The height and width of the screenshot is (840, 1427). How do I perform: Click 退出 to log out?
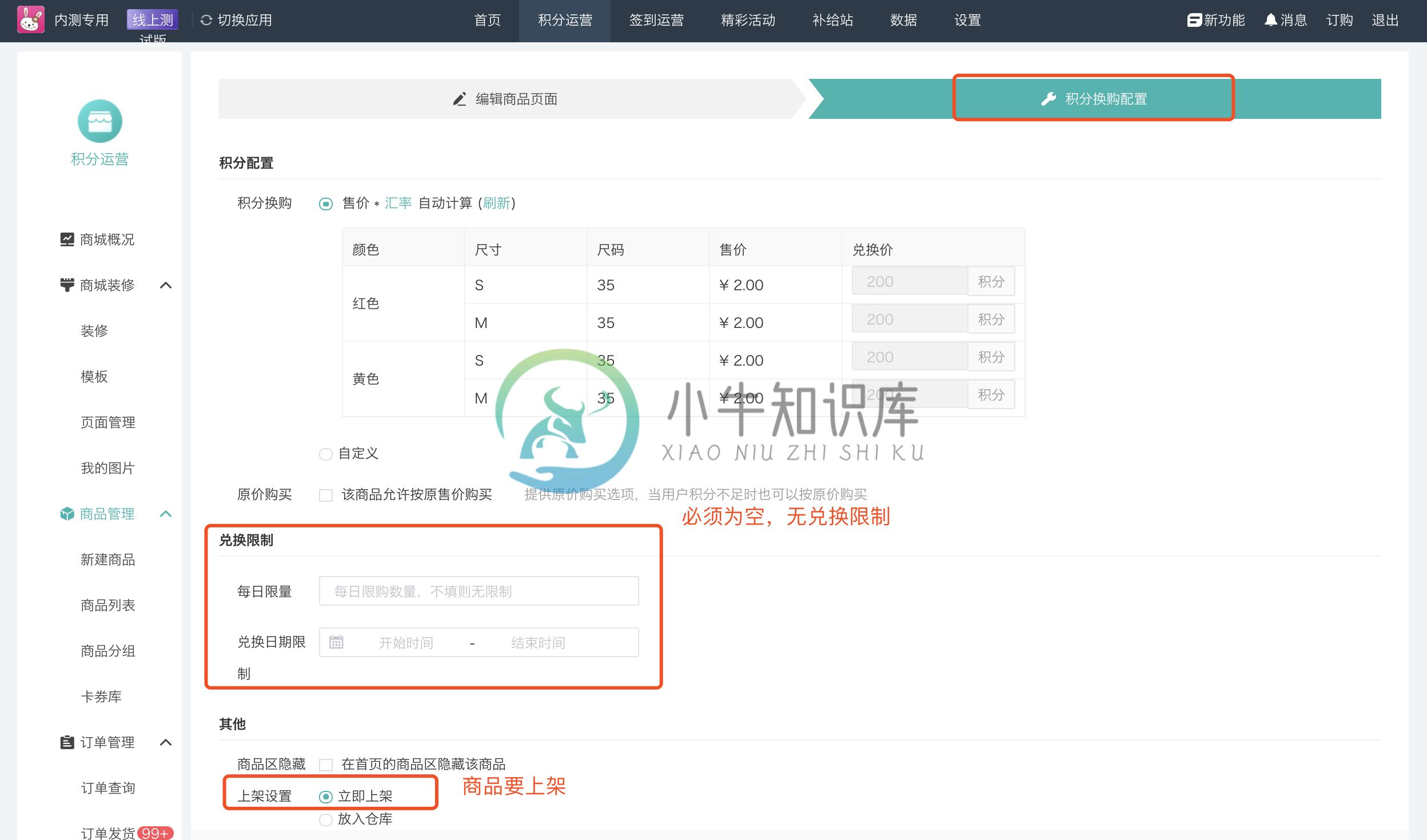click(1385, 21)
